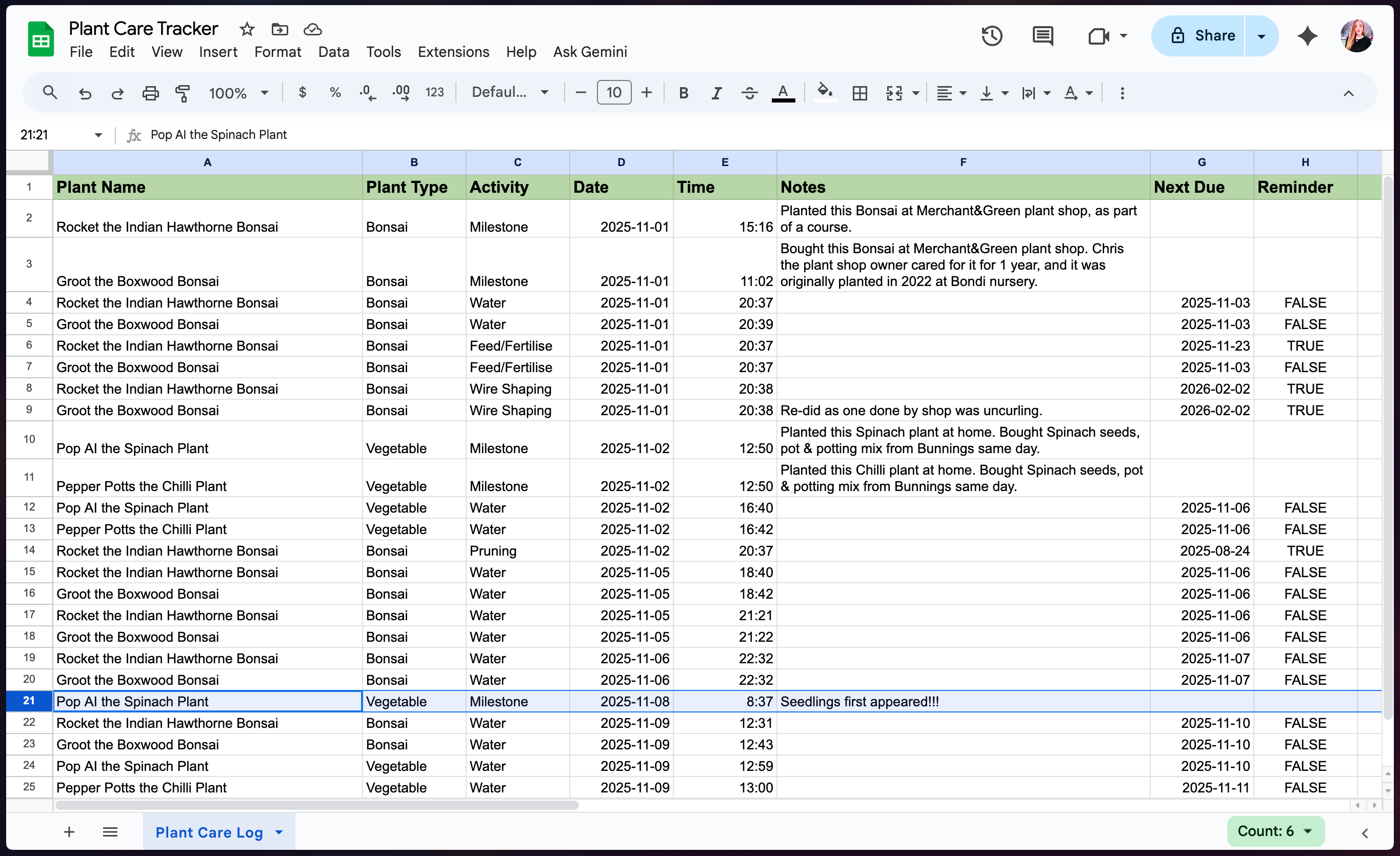Toggle italic formatting
The image size is (1400, 856).
[x=716, y=93]
